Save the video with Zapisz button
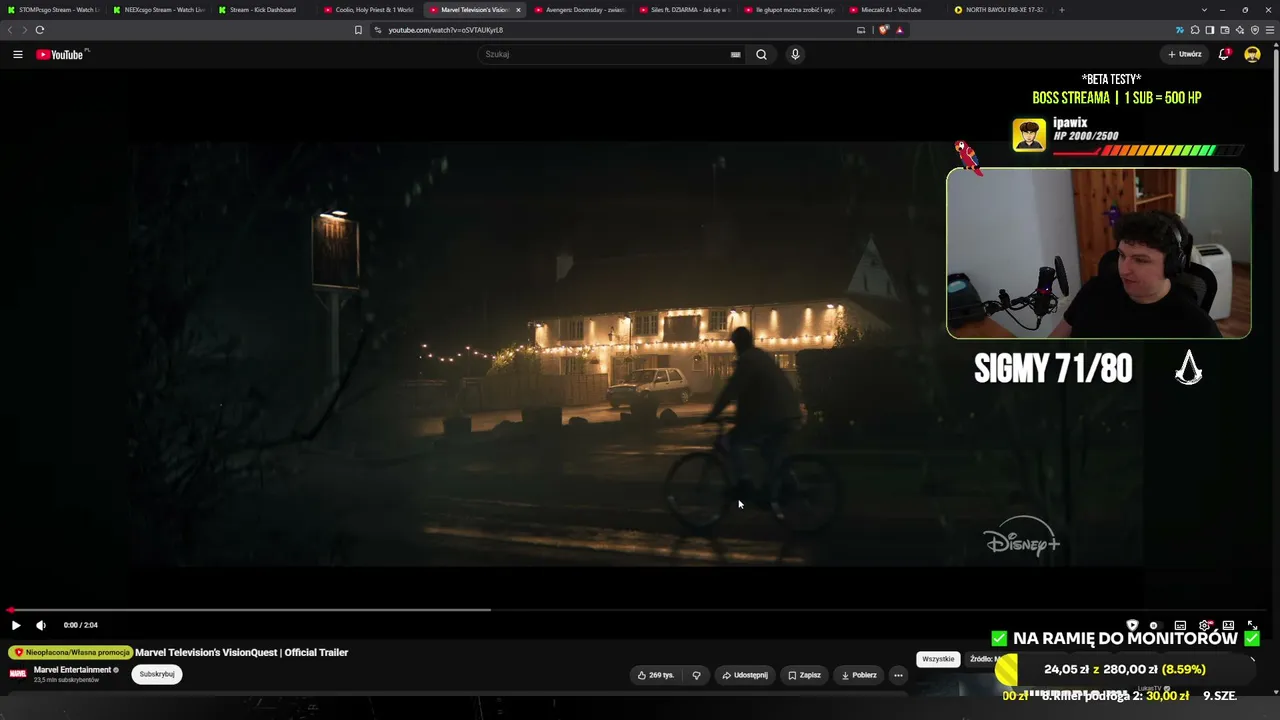This screenshot has width=1280, height=720. 804,675
